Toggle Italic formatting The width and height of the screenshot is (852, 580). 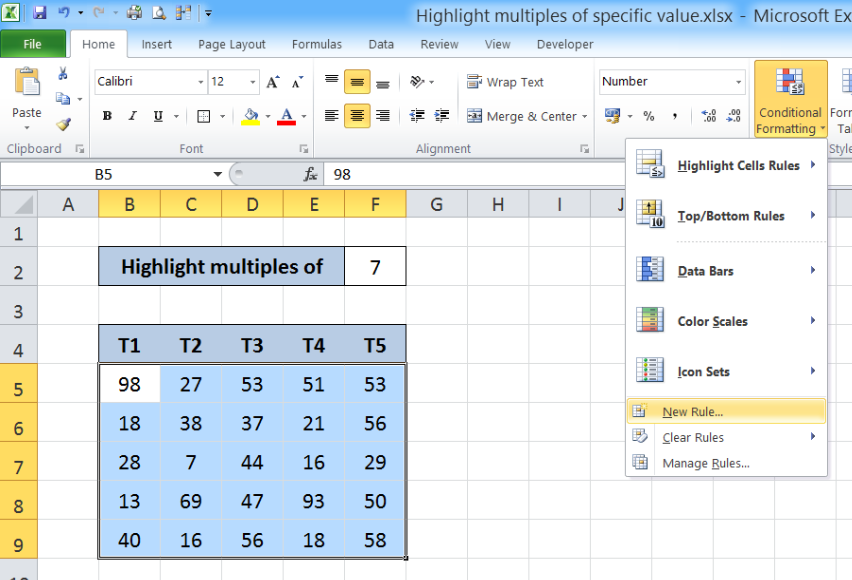(x=132, y=116)
